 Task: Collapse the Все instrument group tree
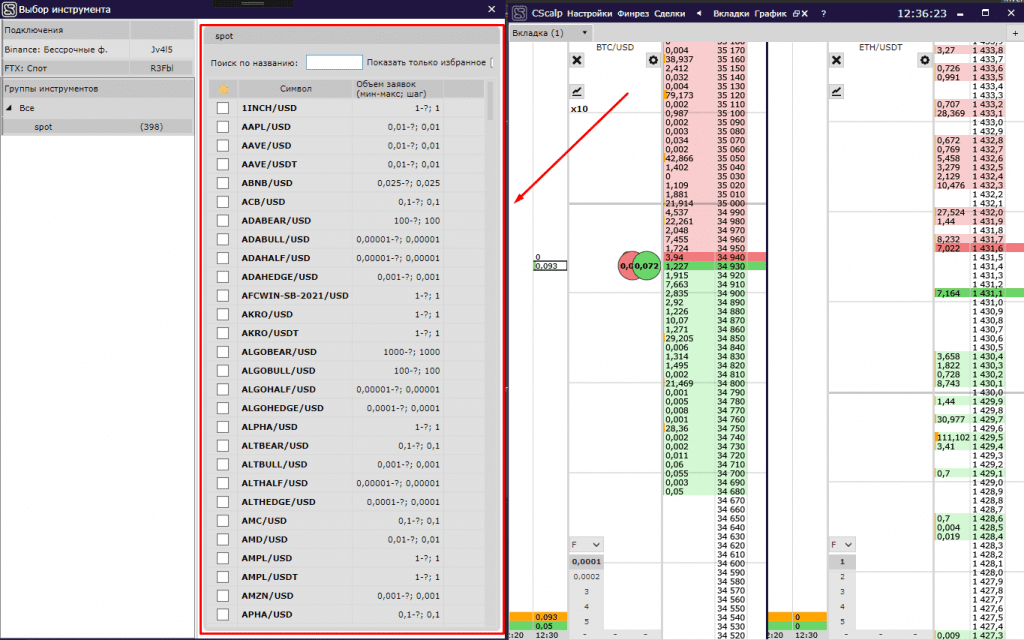coord(9,107)
